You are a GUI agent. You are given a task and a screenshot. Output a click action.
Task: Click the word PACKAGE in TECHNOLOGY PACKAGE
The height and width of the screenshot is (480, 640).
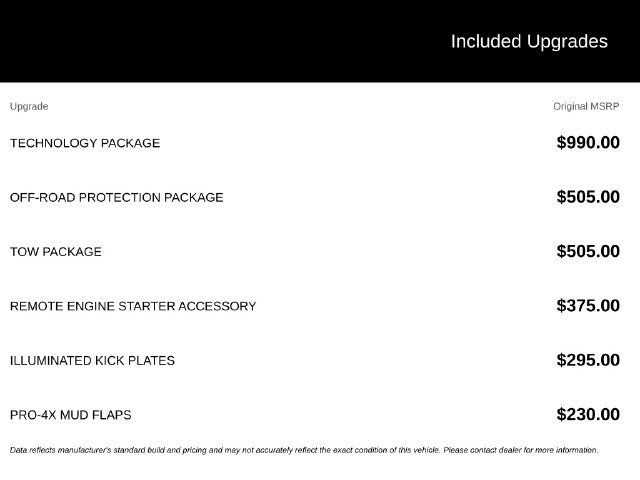[x=131, y=143]
